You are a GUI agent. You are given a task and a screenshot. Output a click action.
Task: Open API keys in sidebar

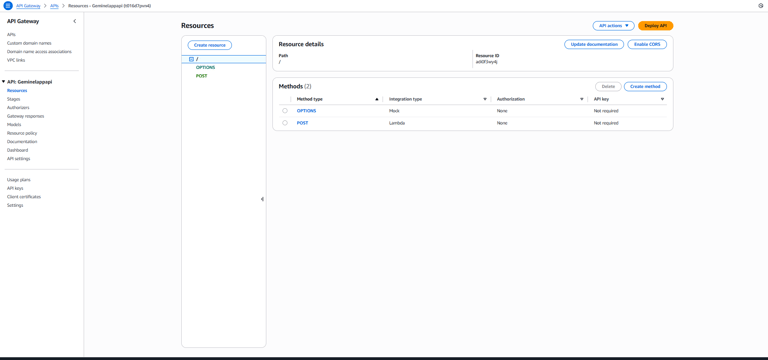click(x=15, y=188)
